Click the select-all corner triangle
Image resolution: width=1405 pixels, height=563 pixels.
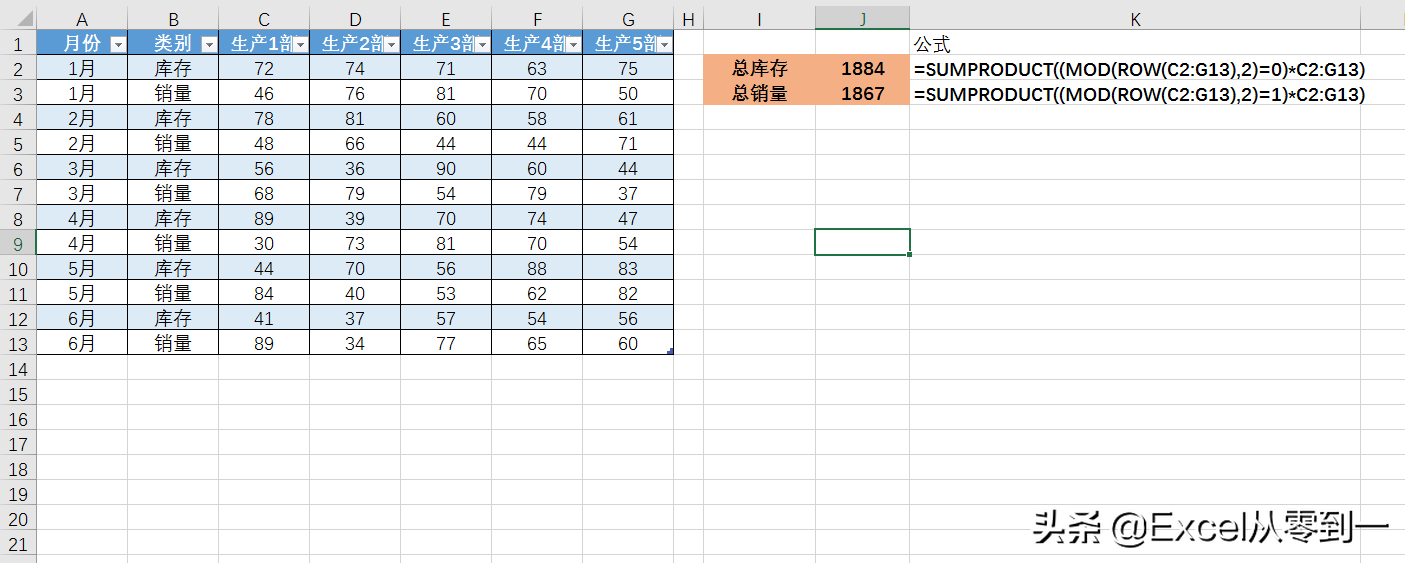point(24,20)
